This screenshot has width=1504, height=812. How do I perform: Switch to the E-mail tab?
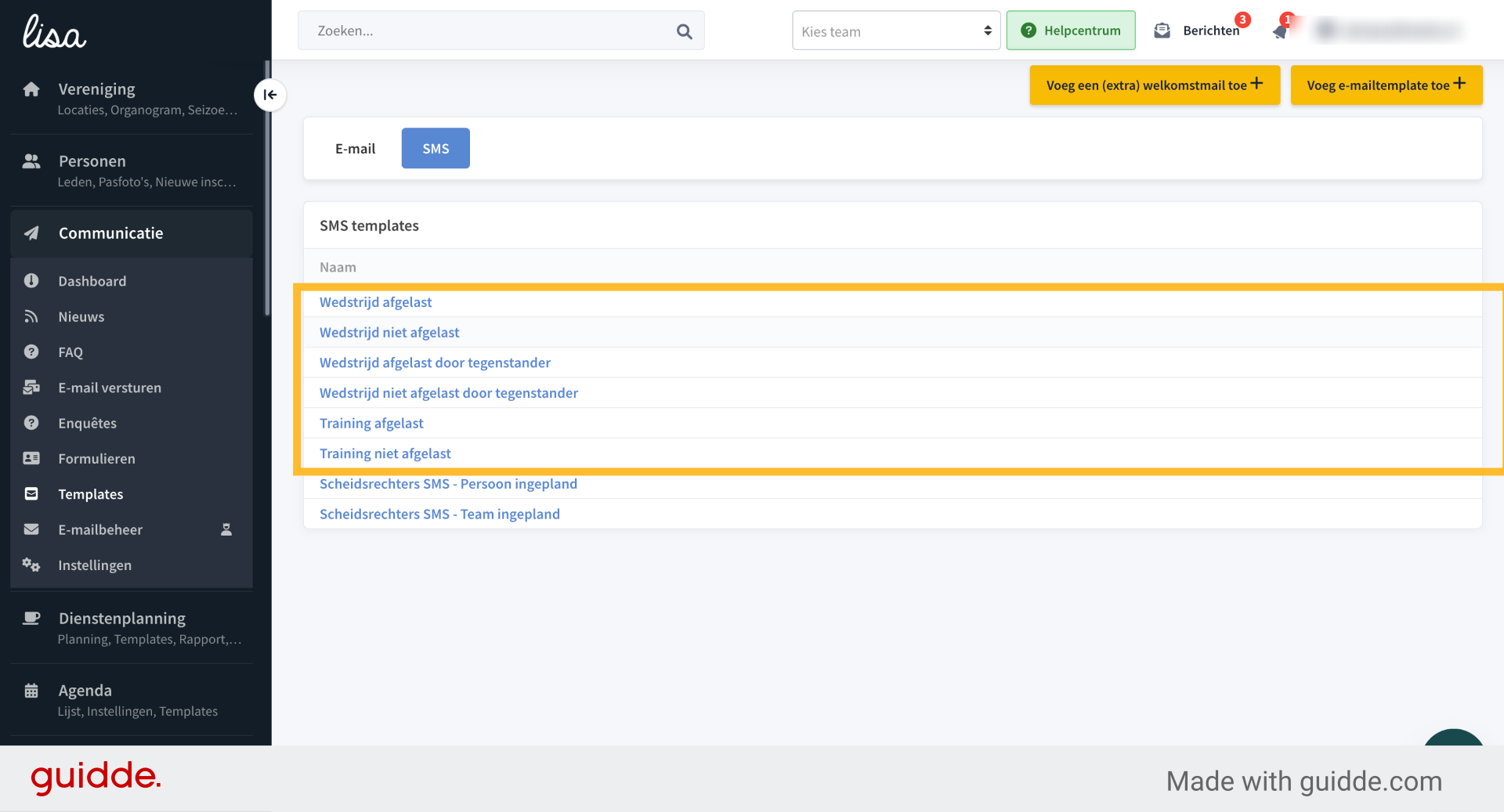click(x=355, y=148)
